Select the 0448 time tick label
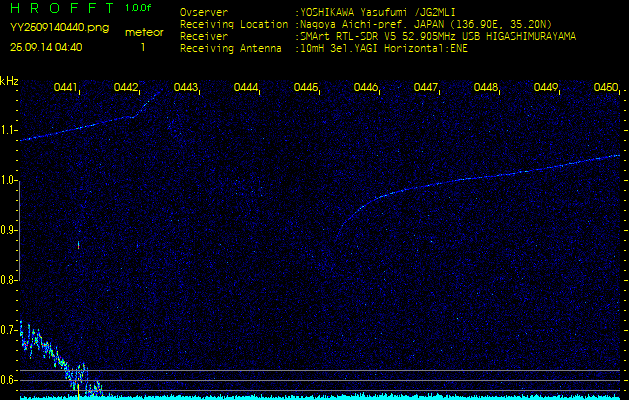The image size is (629, 400). coord(486,88)
